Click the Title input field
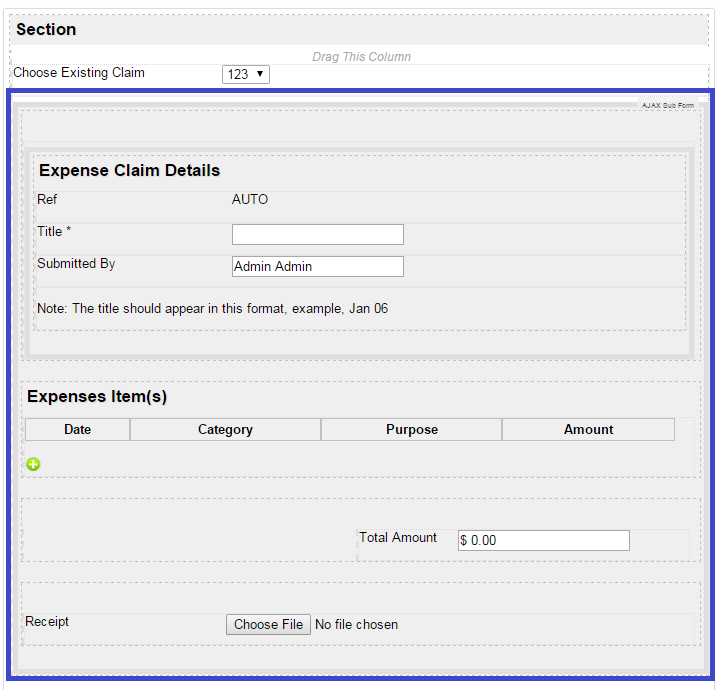Screen dimensions: 719x690 click(317, 234)
